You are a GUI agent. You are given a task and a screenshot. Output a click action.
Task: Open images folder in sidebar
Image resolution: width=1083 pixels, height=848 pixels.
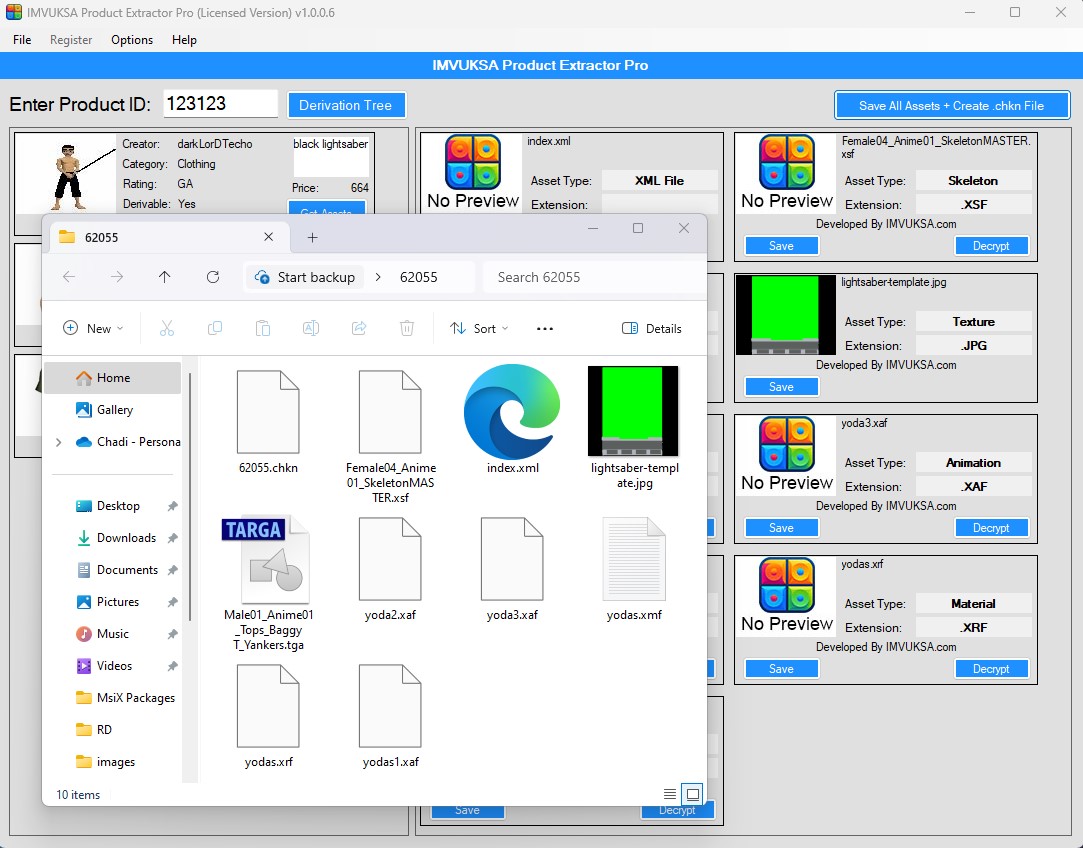[113, 762]
